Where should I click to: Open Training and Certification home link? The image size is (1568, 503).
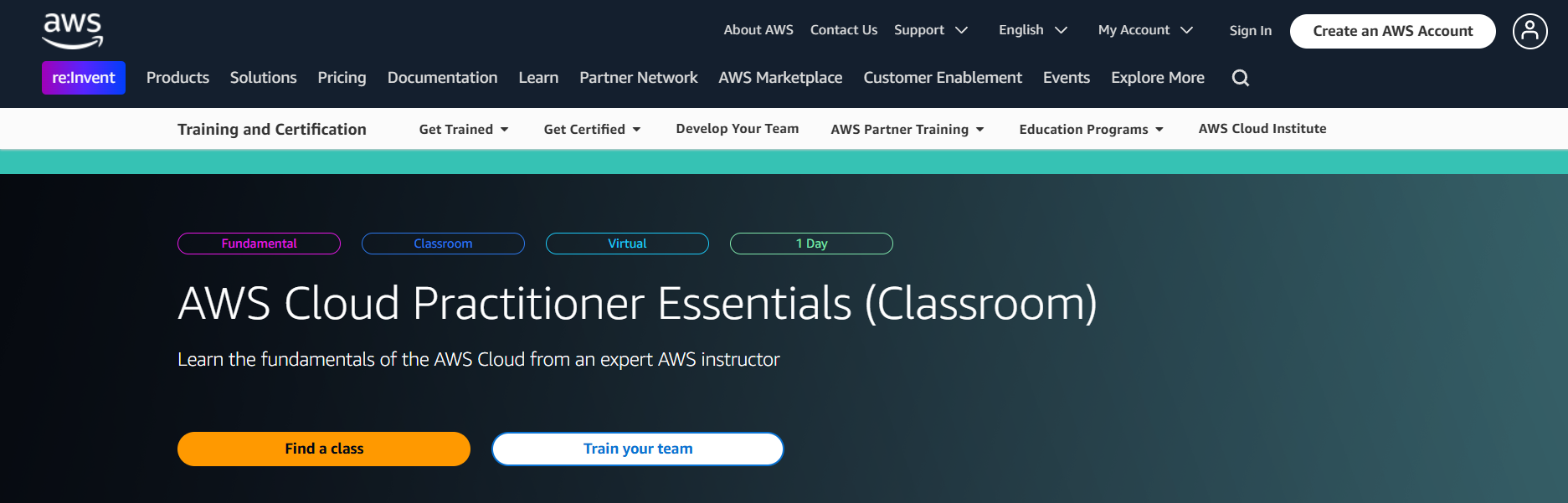[x=272, y=129]
